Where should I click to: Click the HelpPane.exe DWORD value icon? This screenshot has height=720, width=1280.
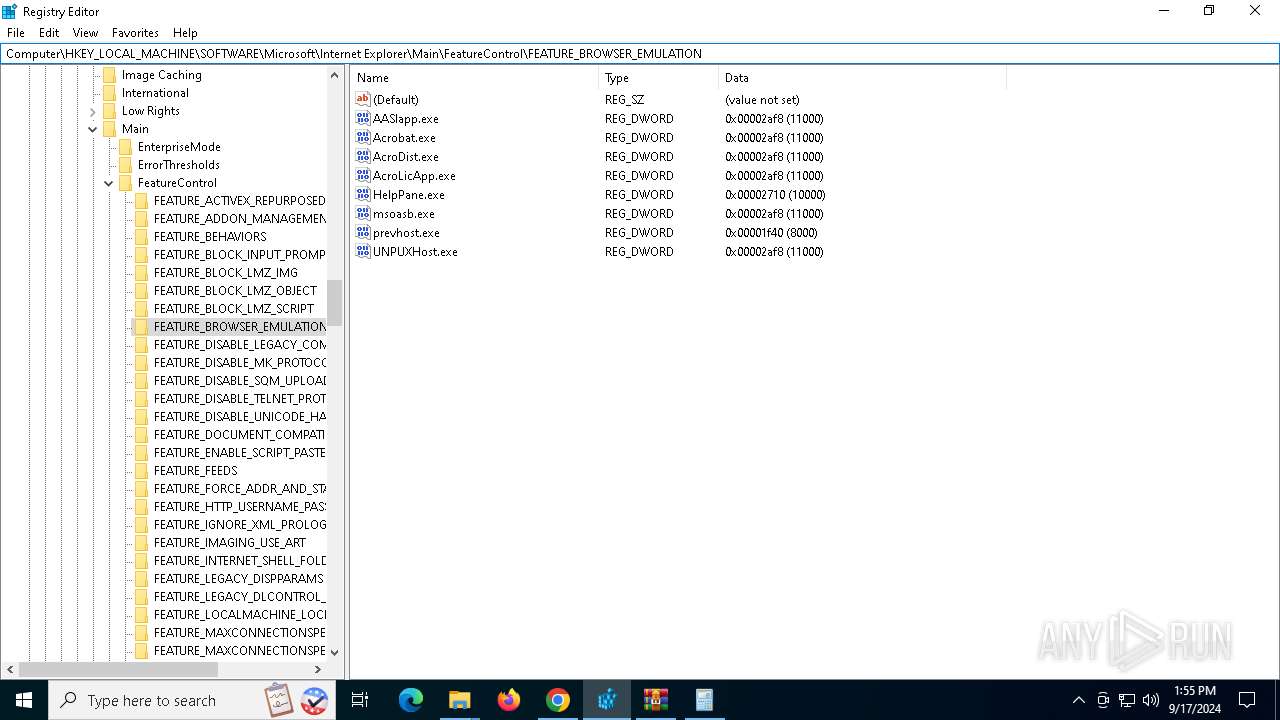click(363, 194)
